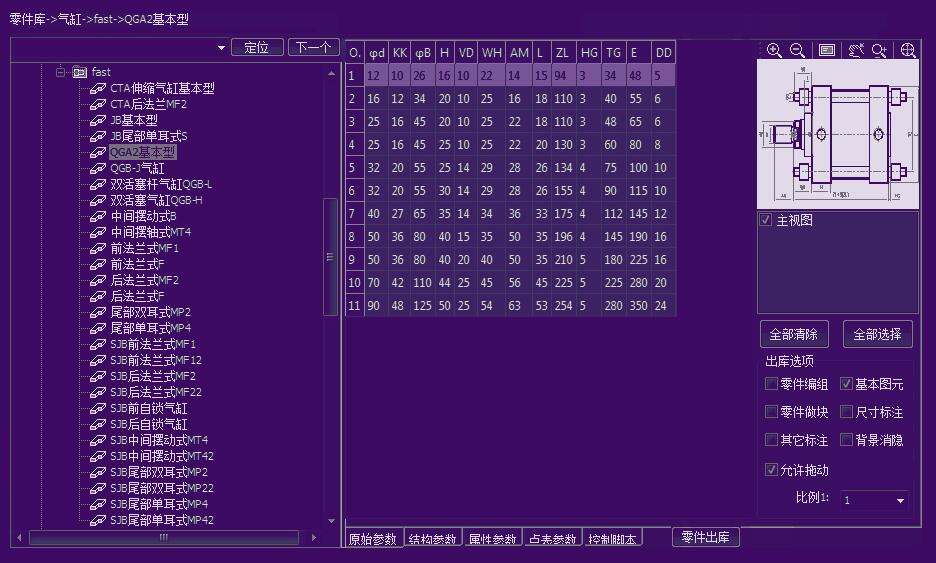
Task: Click the tree horizontal scroll right arrow
Action: click(314, 538)
